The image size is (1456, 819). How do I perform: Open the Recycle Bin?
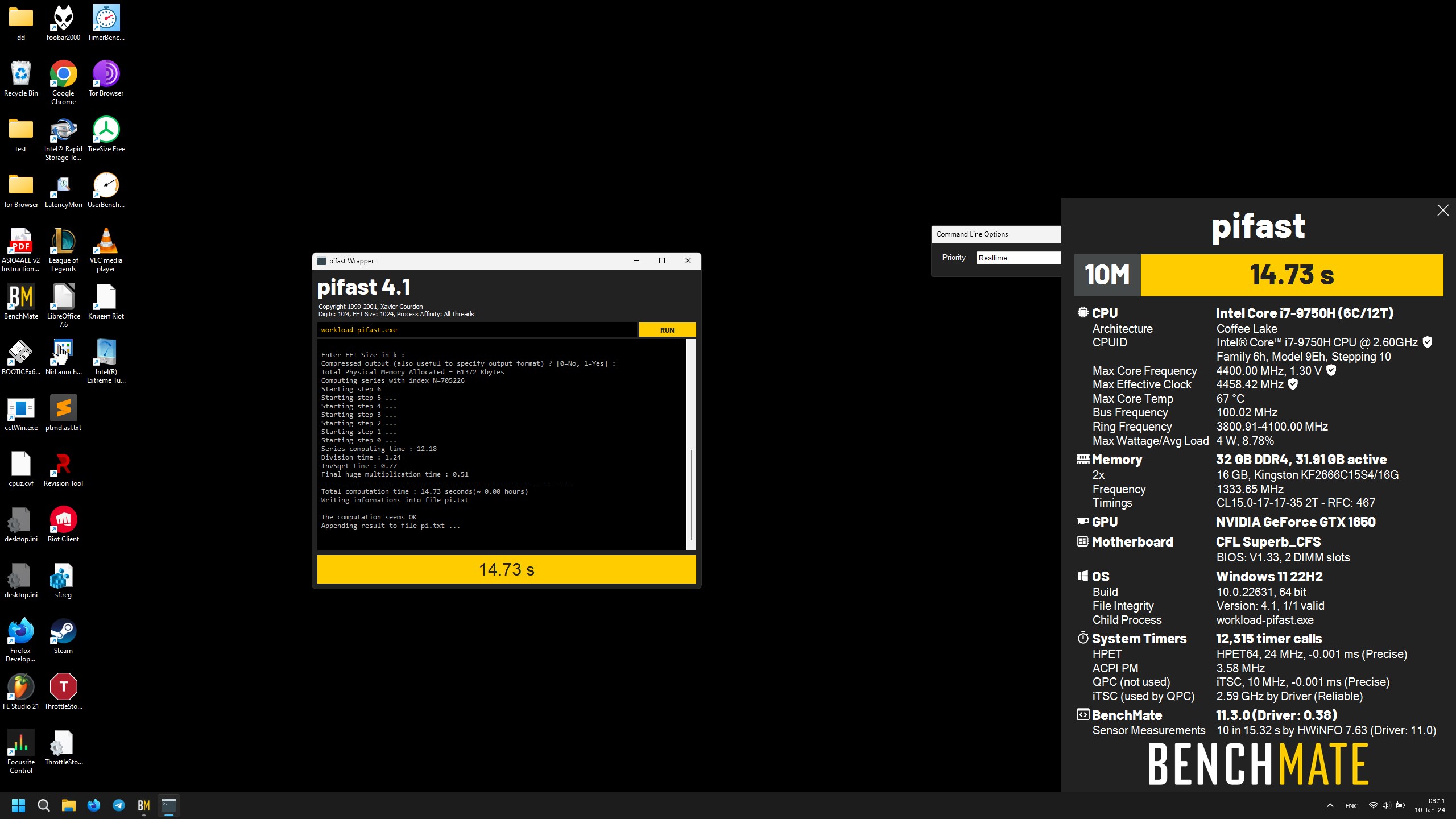click(x=21, y=78)
